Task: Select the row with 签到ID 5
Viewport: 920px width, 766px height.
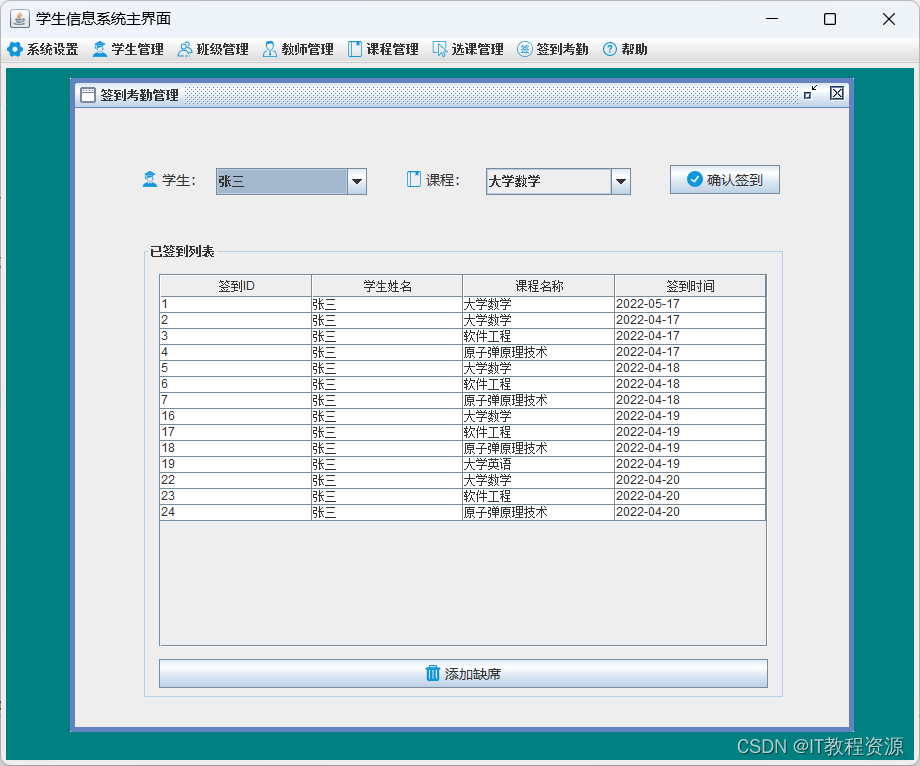Action: (x=463, y=368)
